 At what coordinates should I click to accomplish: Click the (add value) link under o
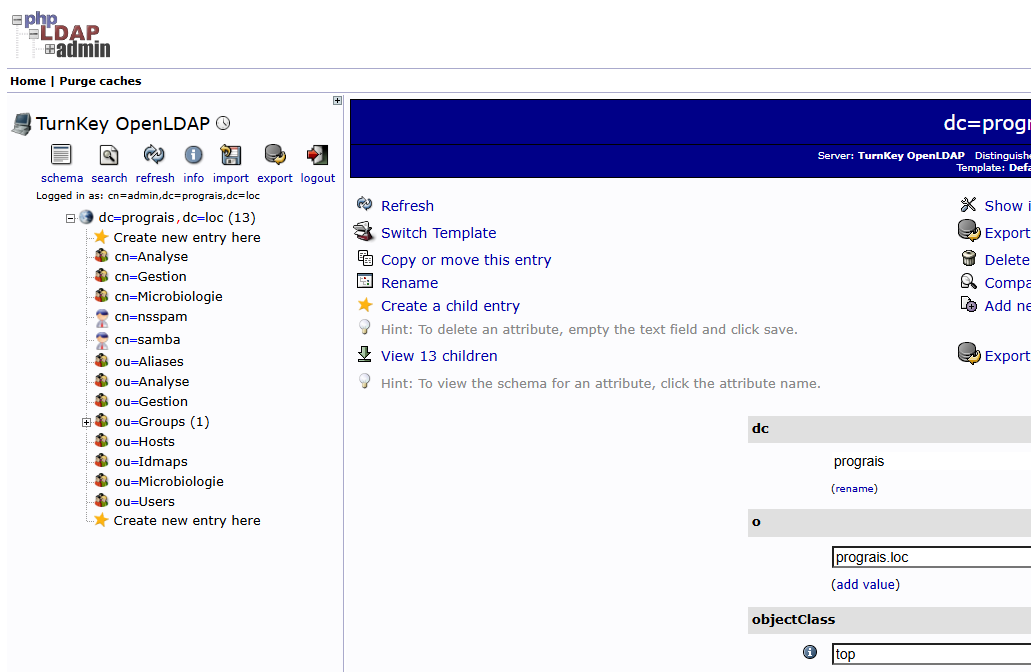[x=865, y=585]
